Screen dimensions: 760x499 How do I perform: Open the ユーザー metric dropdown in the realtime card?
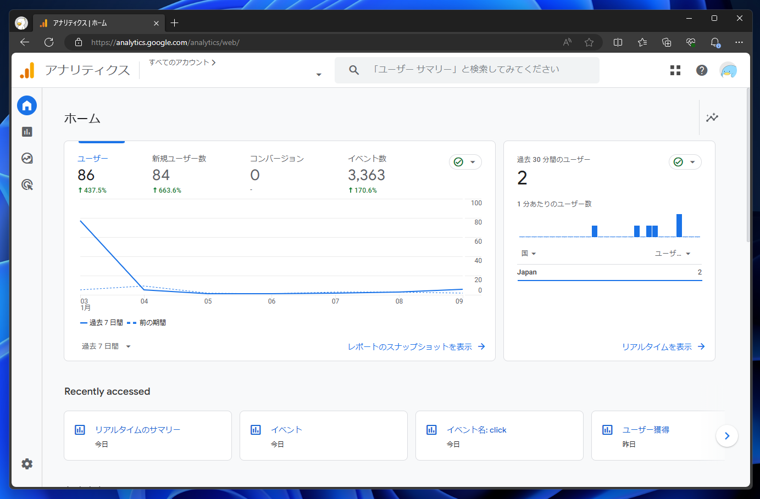pos(672,253)
